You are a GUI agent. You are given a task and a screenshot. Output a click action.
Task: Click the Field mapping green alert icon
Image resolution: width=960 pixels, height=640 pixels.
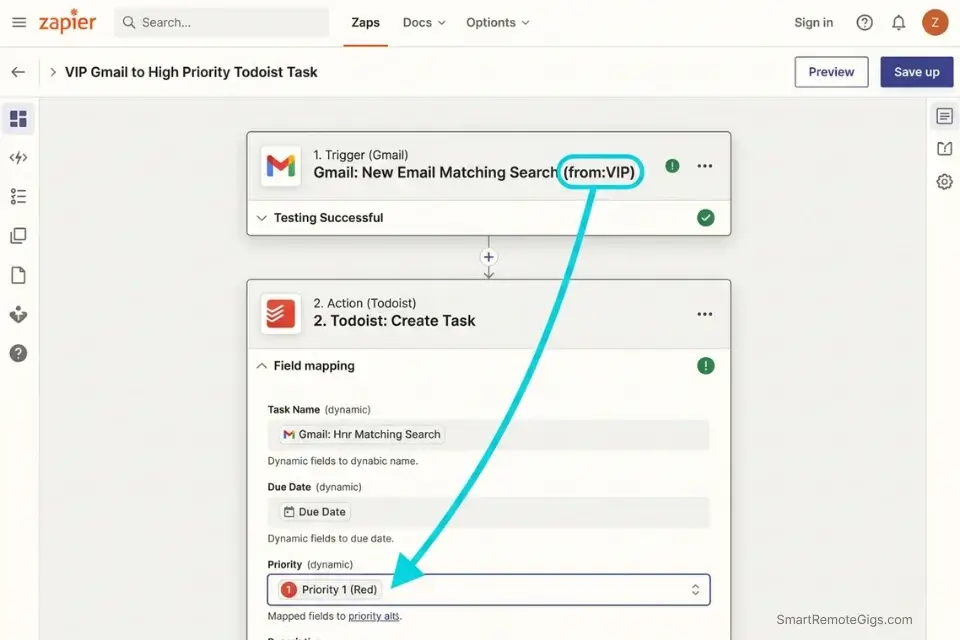coord(705,366)
